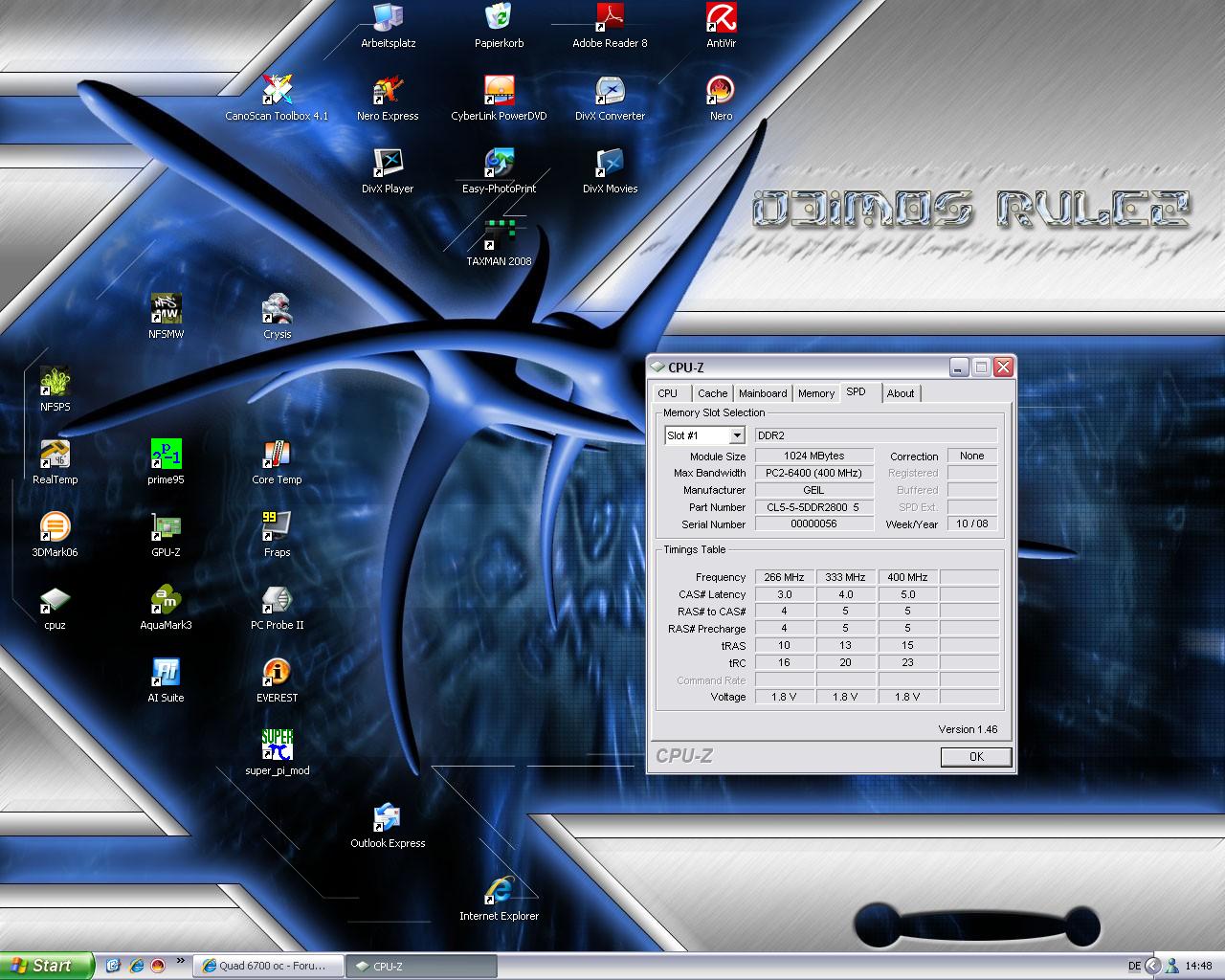Click the taskbar clock showing 14:48
The height and width of the screenshot is (980, 1225).
pyautogui.click(x=1198, y=966)
